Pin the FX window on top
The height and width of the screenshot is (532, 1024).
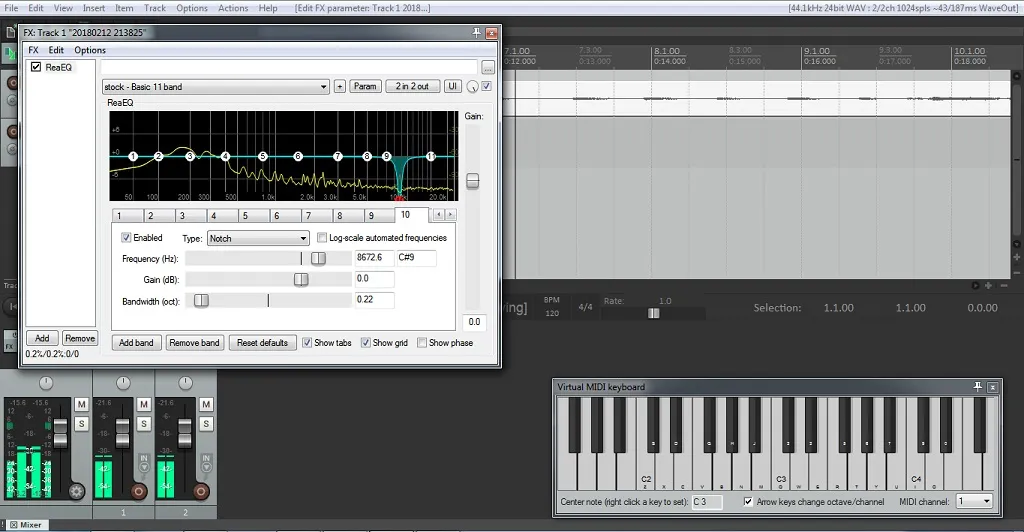click(477, 33)
